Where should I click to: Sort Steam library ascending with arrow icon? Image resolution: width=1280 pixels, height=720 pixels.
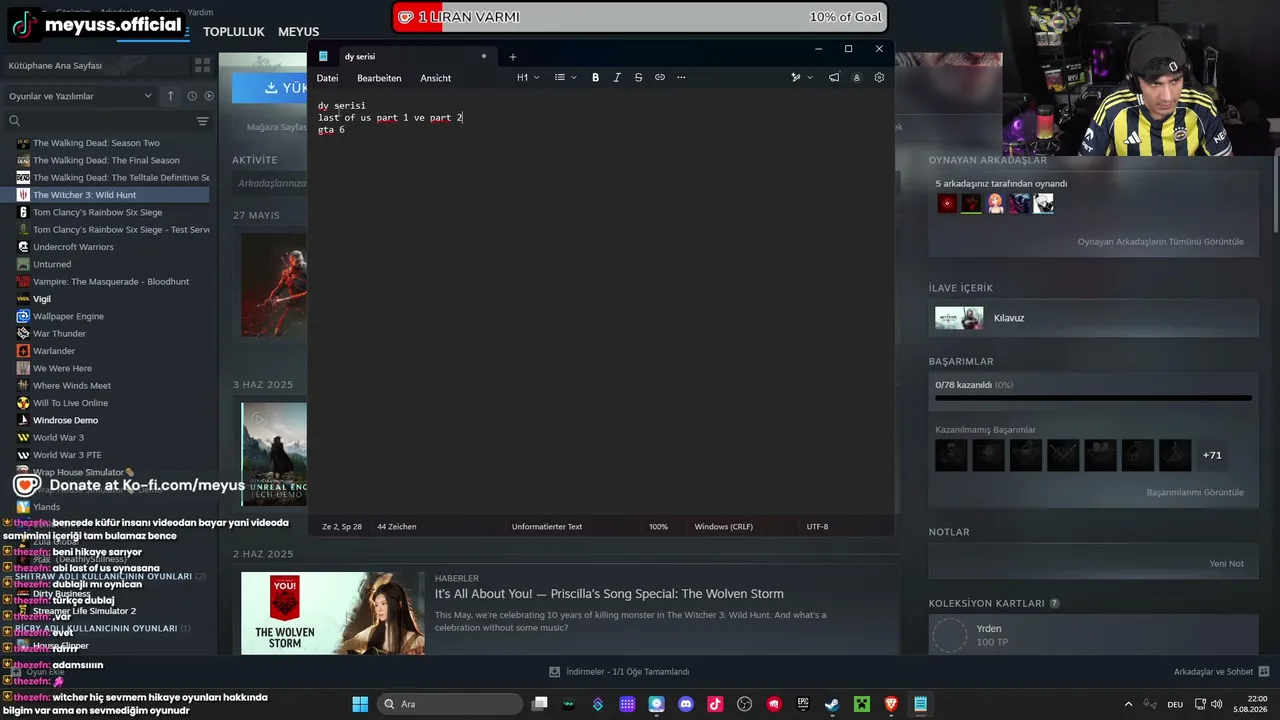[170, 96]
